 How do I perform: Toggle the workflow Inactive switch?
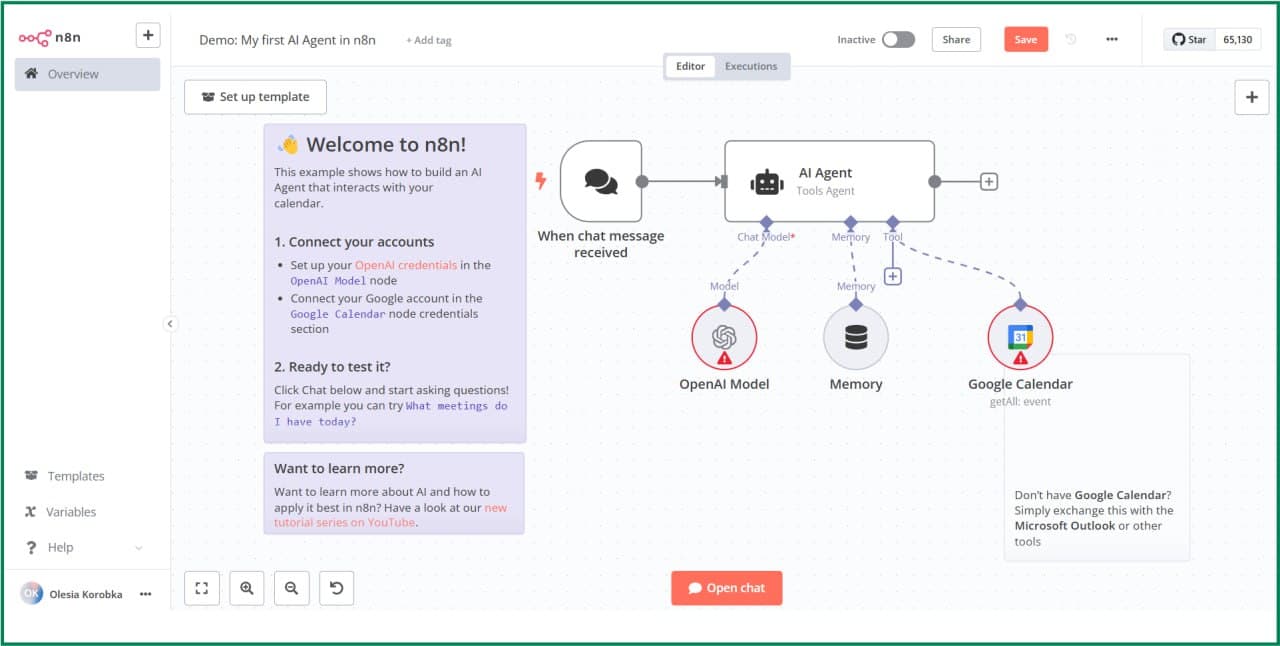coord(898,39)
